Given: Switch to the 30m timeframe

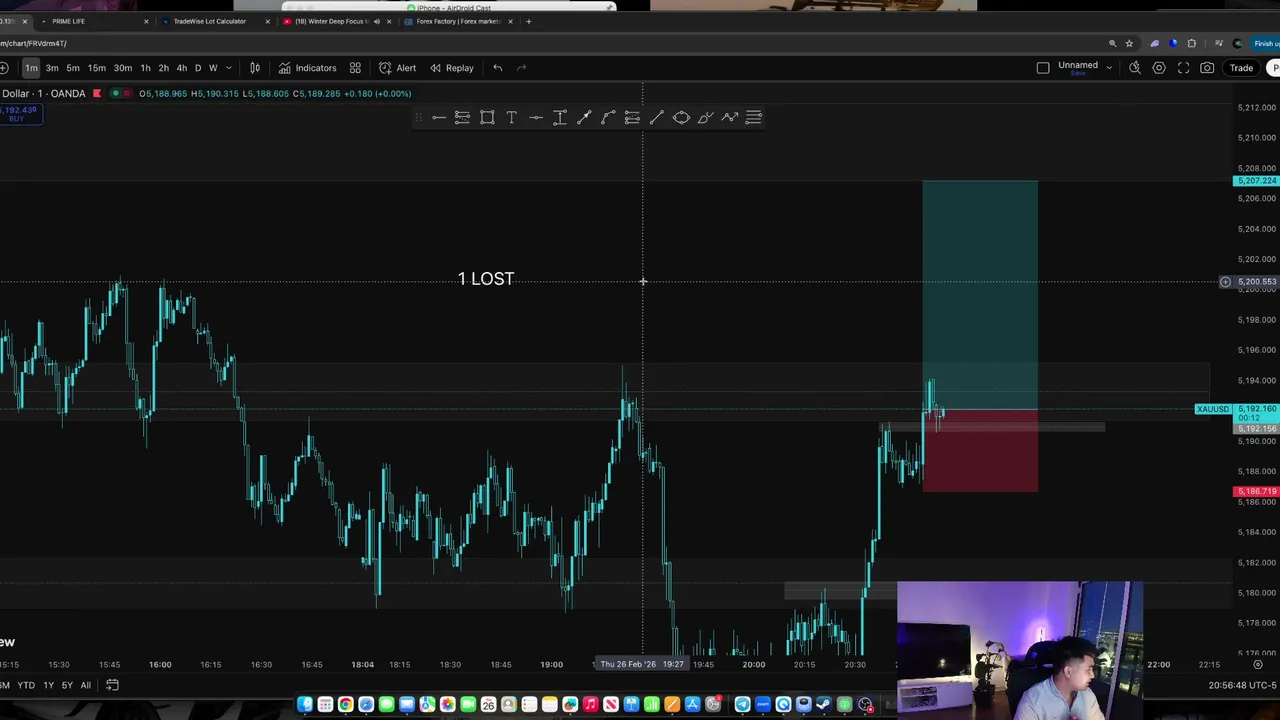Looking at the screenshot, I should pyautogui.click(x=122, y=68).
